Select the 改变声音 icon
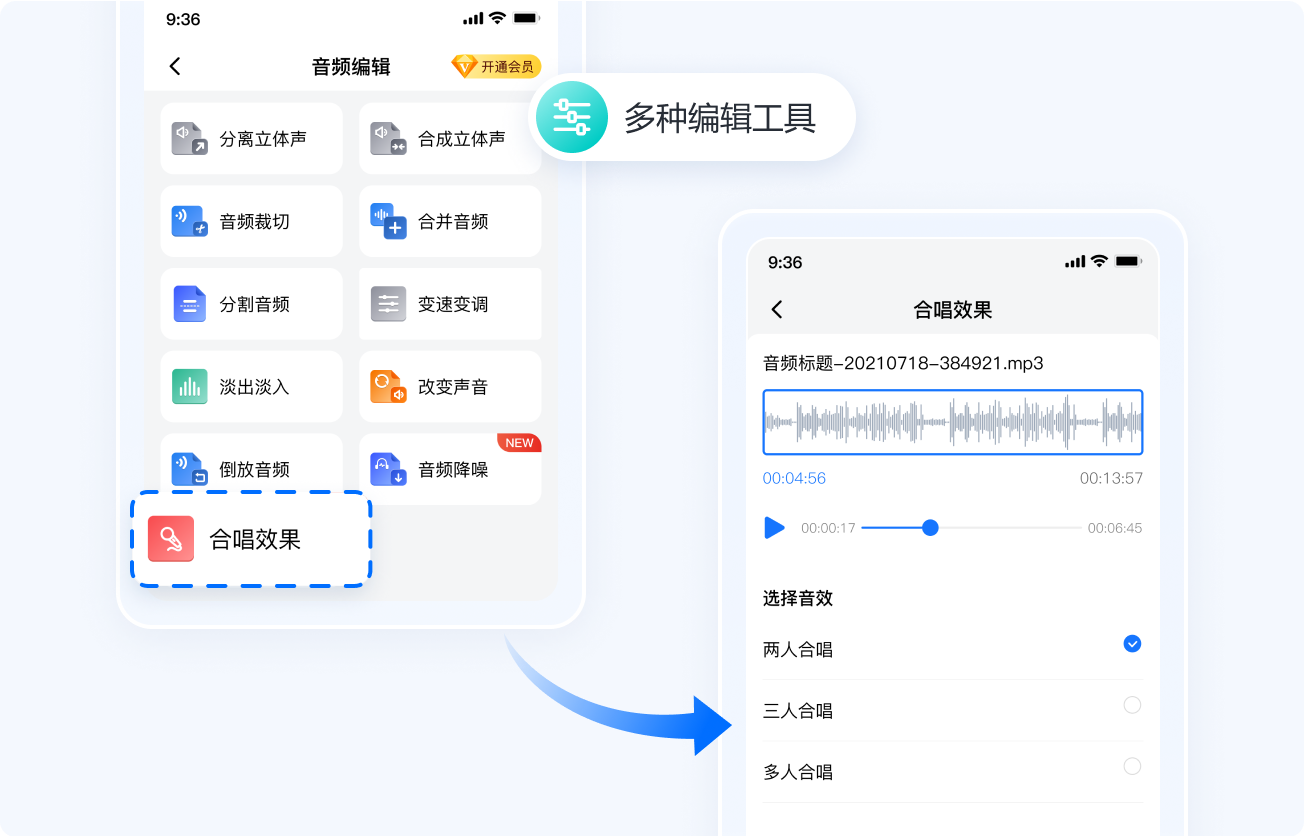1304x836 pixels. pyautogui.click(x=388, y=386)
